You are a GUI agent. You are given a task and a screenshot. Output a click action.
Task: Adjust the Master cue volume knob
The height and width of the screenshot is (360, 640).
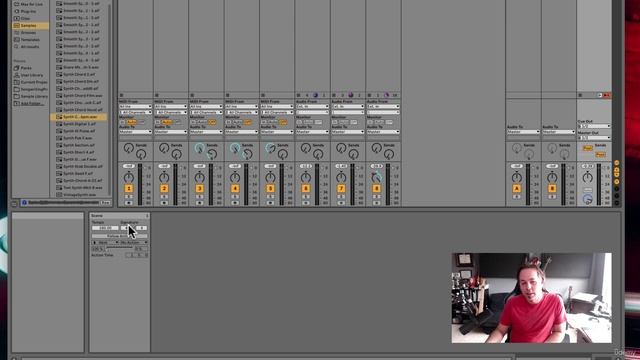click(x=587, y=199)
